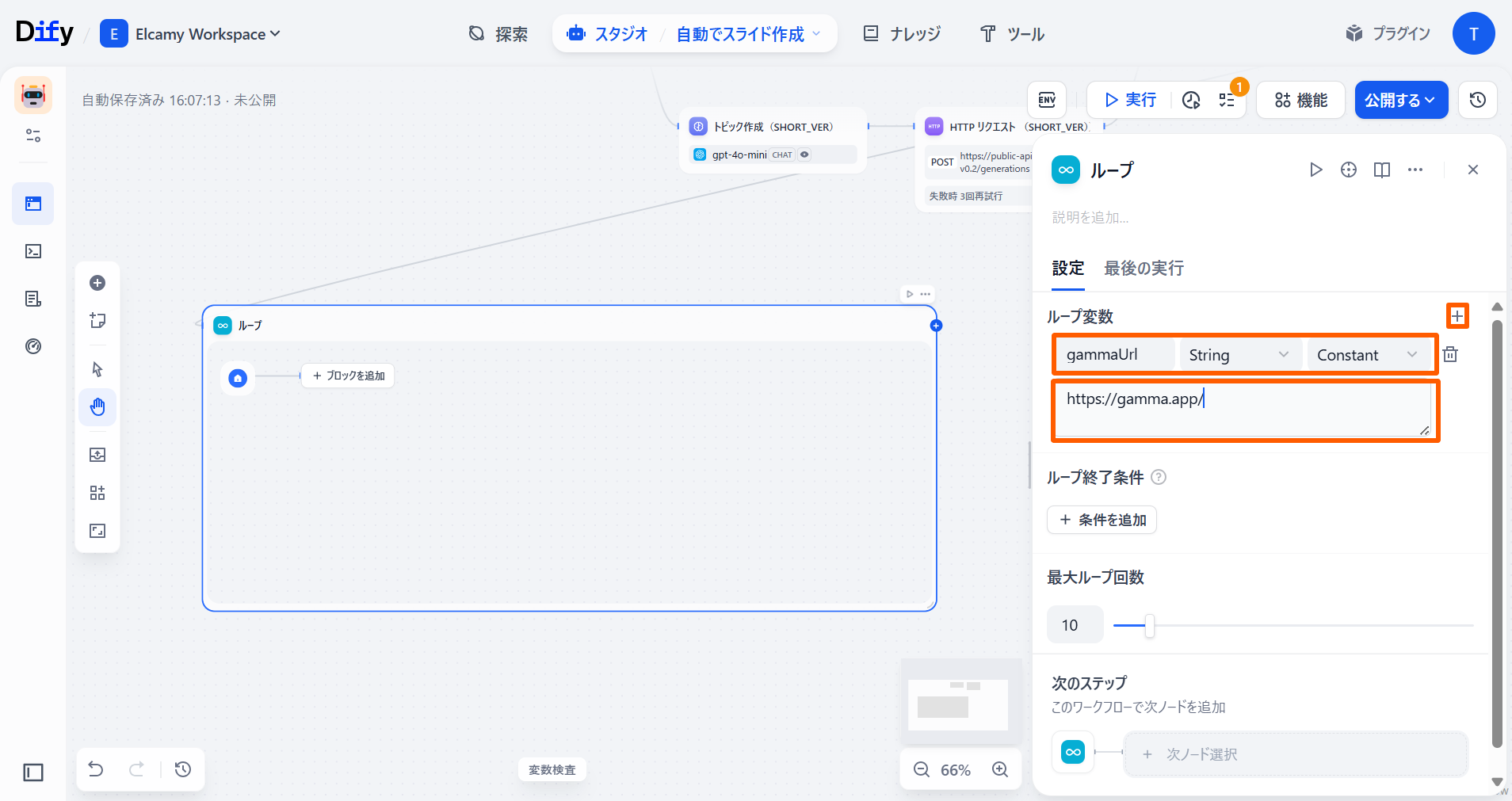
Task: Open the ナレッジ menu item
Action: [x=902, y=34]
